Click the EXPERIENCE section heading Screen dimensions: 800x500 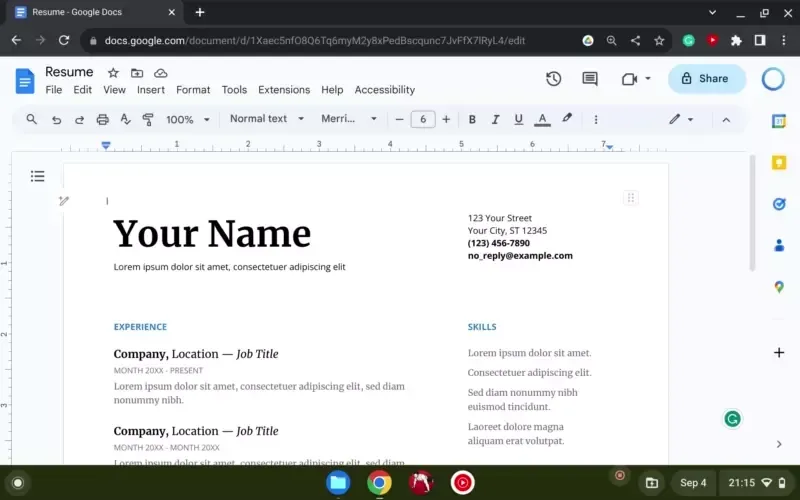pos(140,327)
